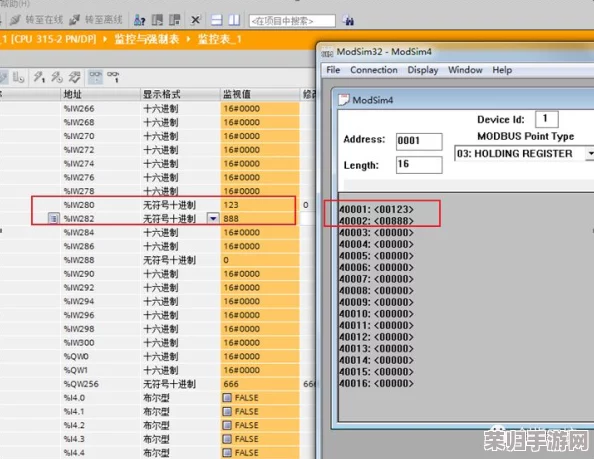The height and width of the screenshot is (459, 594).
Task: Split the editor space vertically
Action: click(x=234, y=20)
